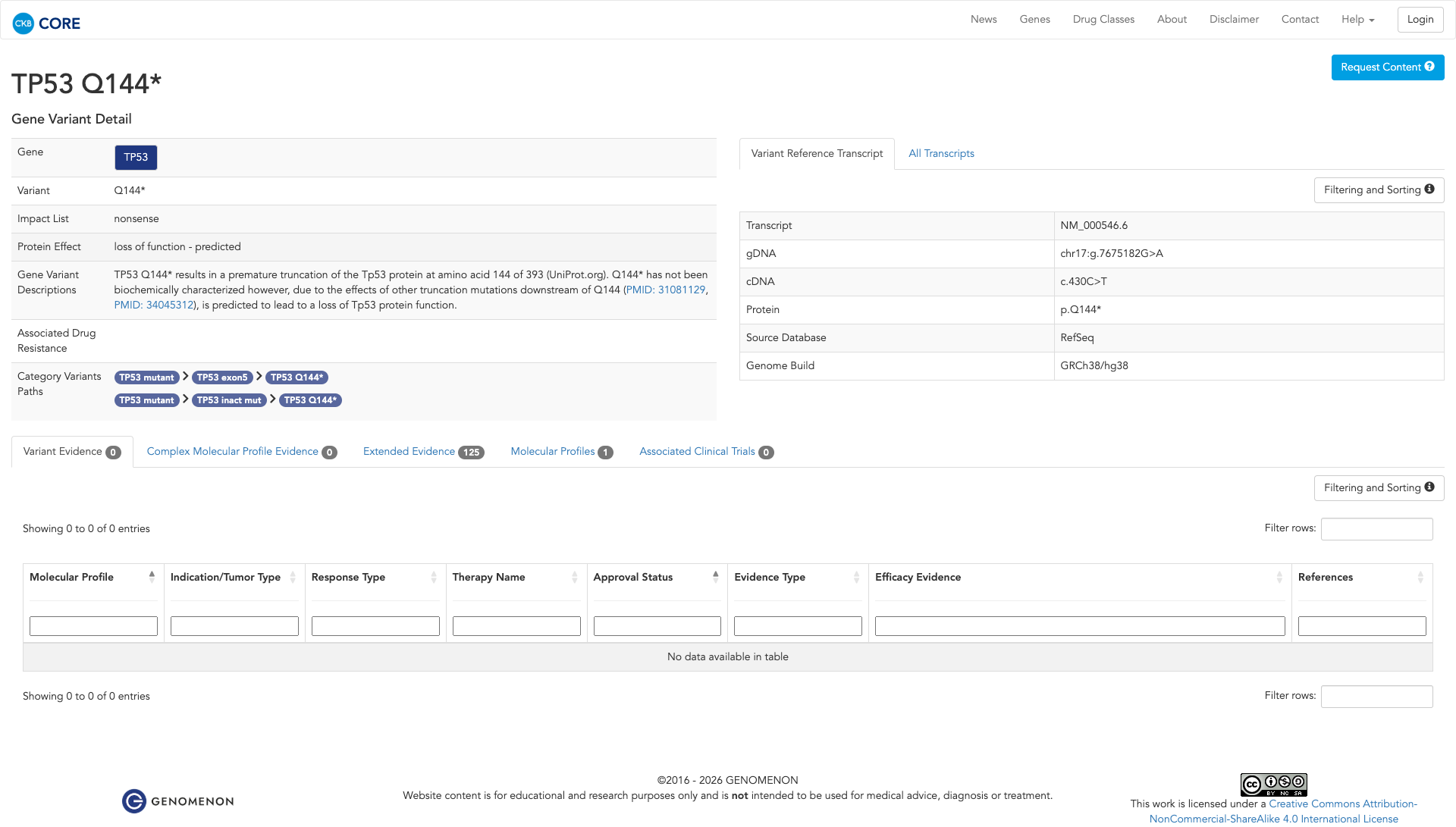Image resolution: width=1456 pixels, height=827 pixels.
Task: Open the Help dropdown menu
Action: [1357, 20]
